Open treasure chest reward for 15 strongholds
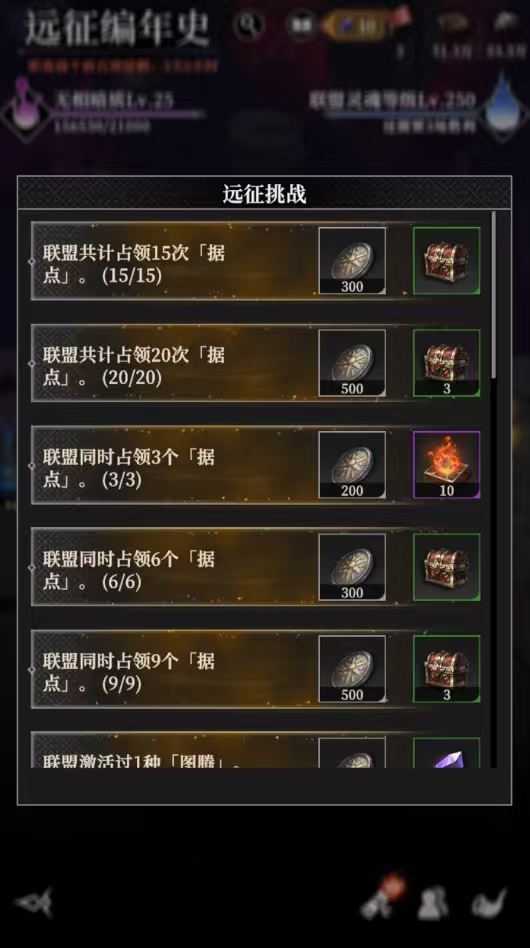The height and width of the screenshot is (948, 530). [447, 261]
